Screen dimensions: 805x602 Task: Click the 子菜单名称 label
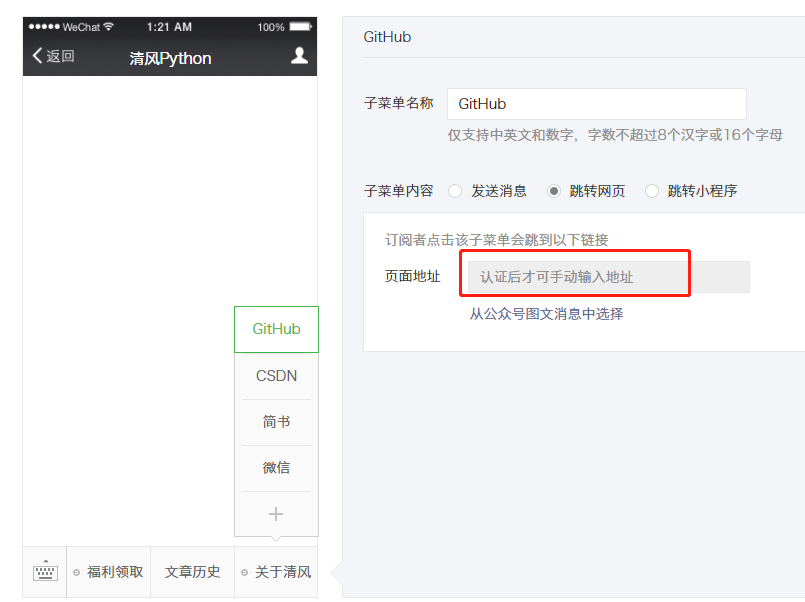click(398, 103)
